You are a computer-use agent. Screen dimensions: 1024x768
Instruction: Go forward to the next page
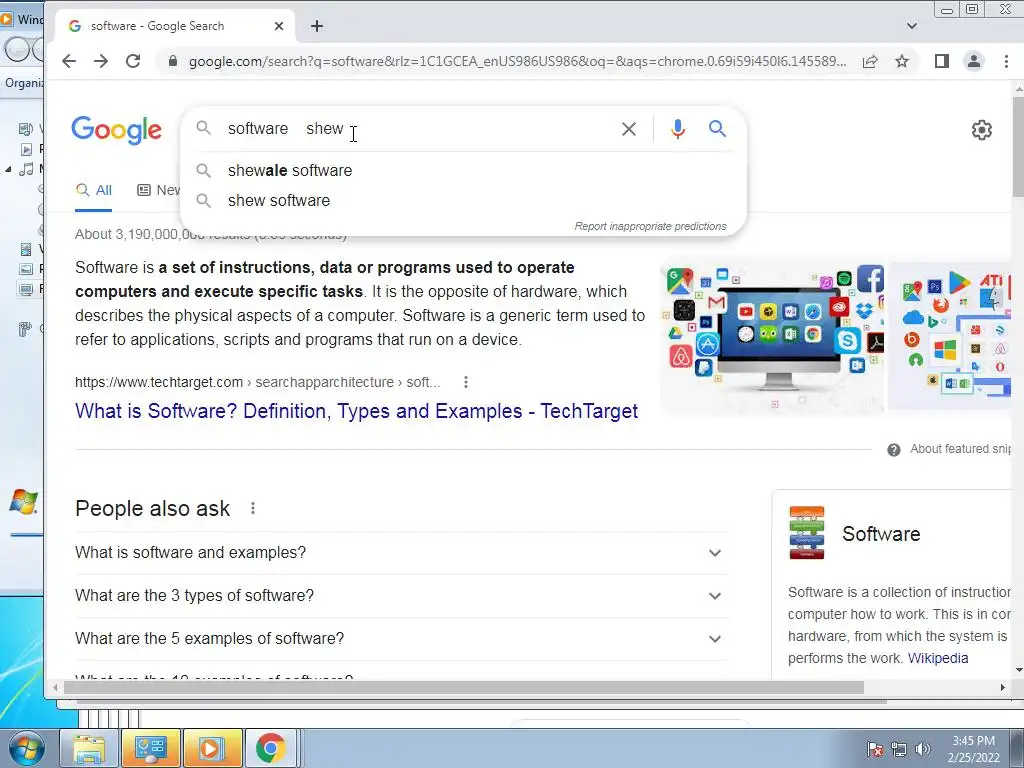(101, 61)
